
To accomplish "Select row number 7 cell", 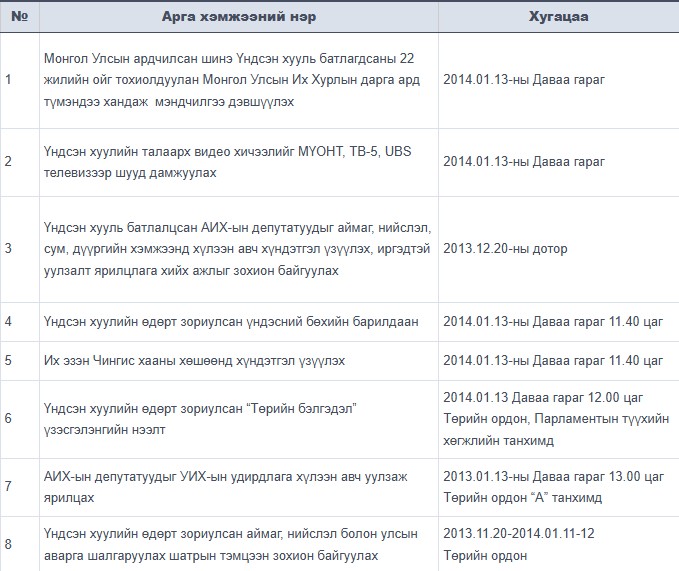I will (x=19, y=487).
